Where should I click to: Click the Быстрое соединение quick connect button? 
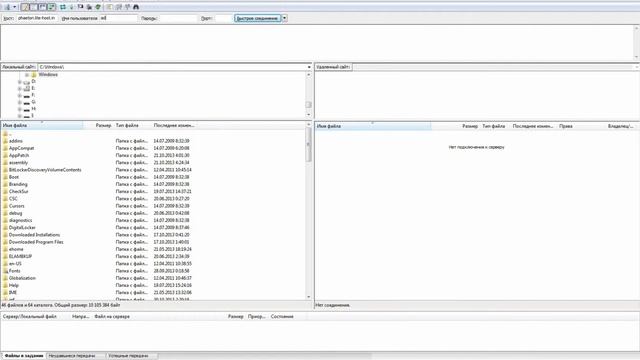point(258,18)
